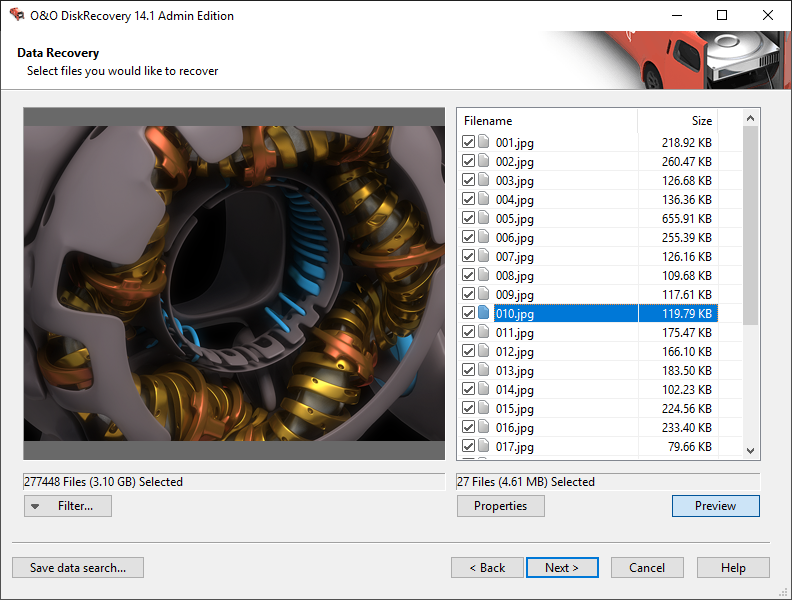Open the Filter dropdown

pyautogui.click(x=68, y=506)
